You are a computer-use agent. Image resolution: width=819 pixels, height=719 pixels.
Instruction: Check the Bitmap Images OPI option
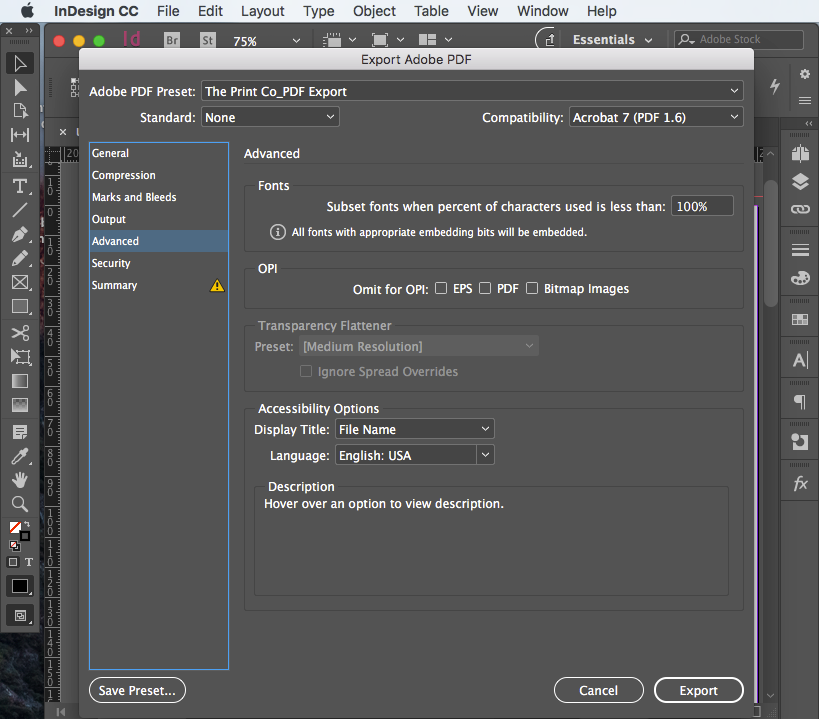pos(532,288)
